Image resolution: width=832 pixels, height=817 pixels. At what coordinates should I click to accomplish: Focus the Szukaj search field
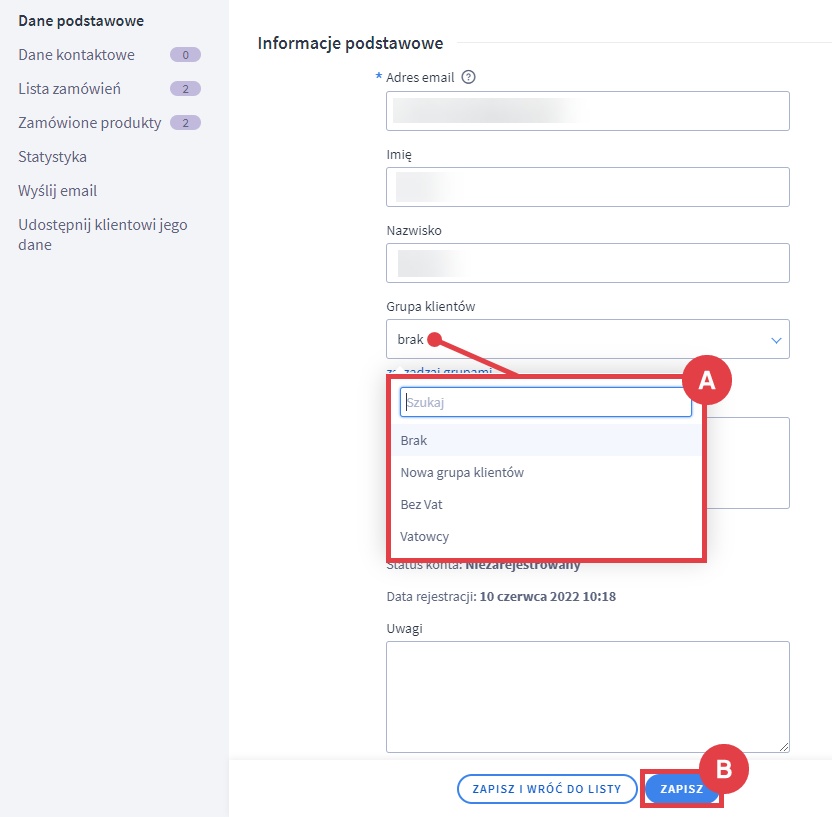pos(545,402)
